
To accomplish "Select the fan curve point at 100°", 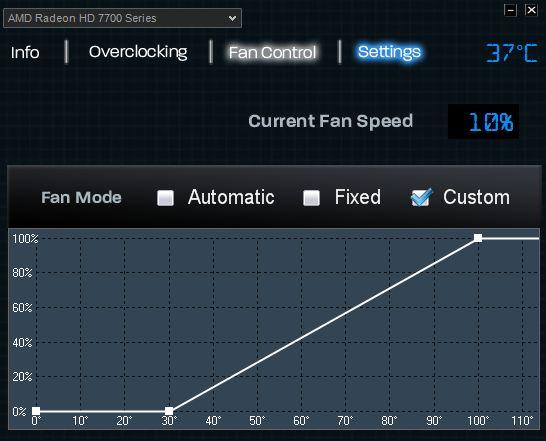I will coord(478,238).
